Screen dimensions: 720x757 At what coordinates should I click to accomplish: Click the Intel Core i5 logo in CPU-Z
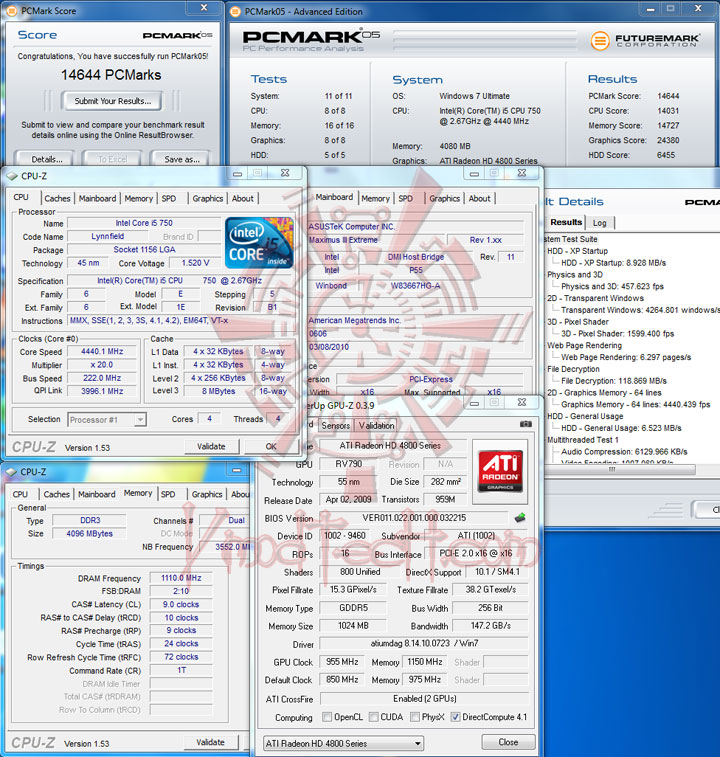click(x=259, y=243)
